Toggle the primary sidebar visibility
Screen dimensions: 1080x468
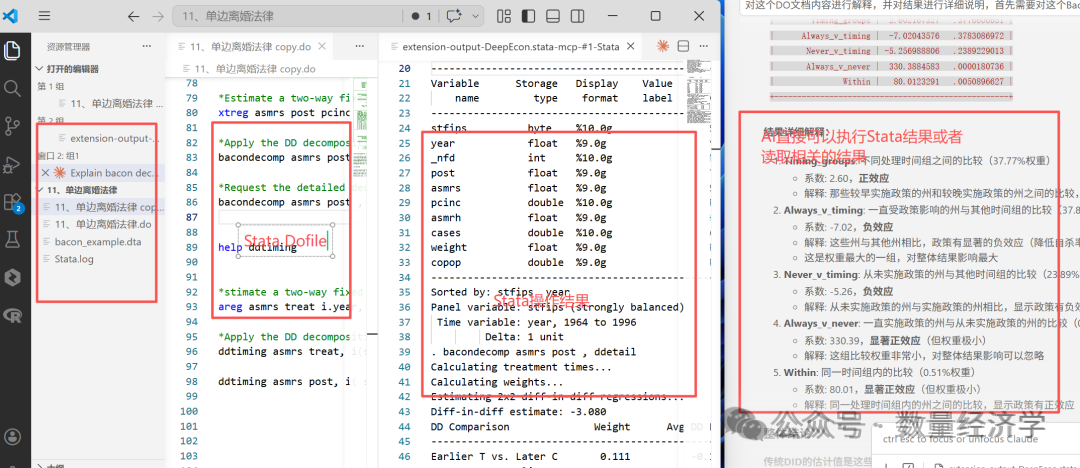click(528, 16)
